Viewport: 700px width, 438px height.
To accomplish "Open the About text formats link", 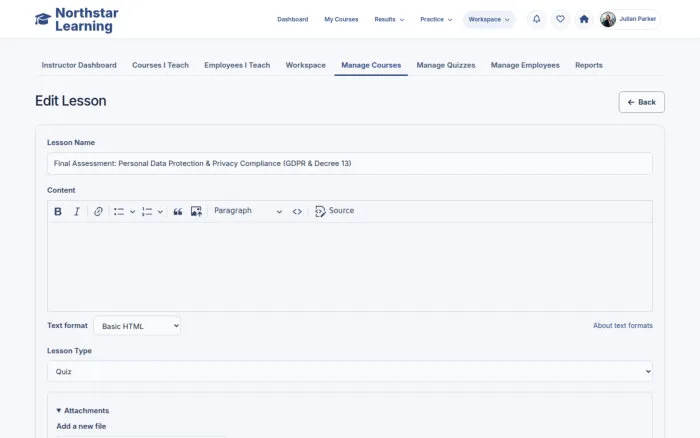I will pos(623,325).
